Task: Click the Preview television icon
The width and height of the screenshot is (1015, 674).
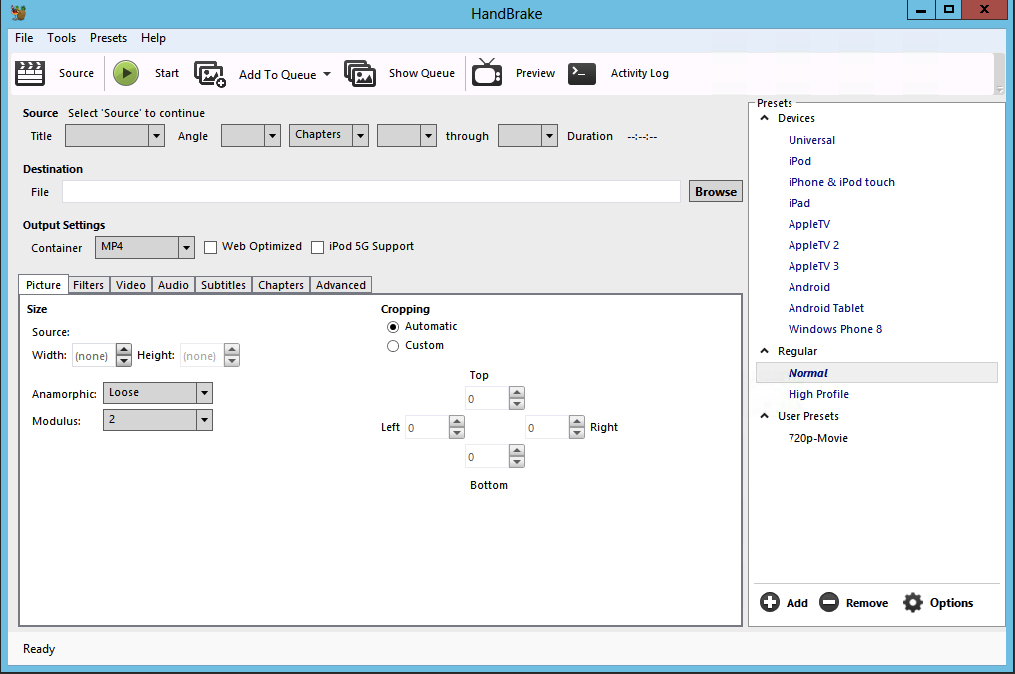Action: tap(487, 73)
